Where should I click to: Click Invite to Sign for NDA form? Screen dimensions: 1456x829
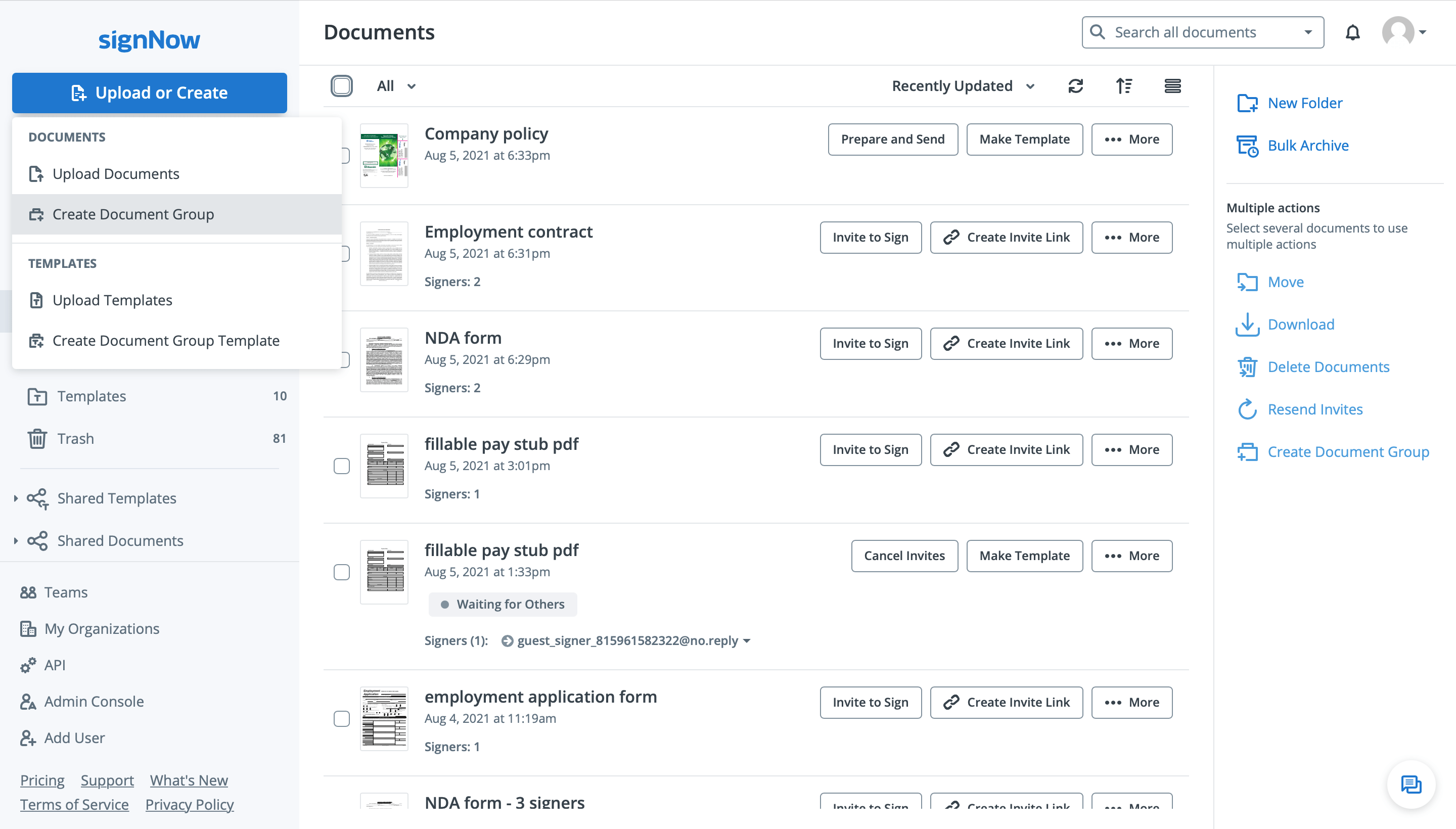point(870,343)
